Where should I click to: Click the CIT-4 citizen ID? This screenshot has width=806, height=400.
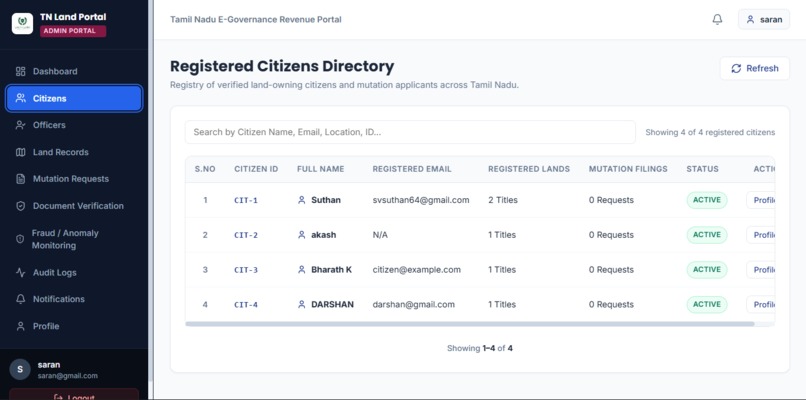[246, 305]
